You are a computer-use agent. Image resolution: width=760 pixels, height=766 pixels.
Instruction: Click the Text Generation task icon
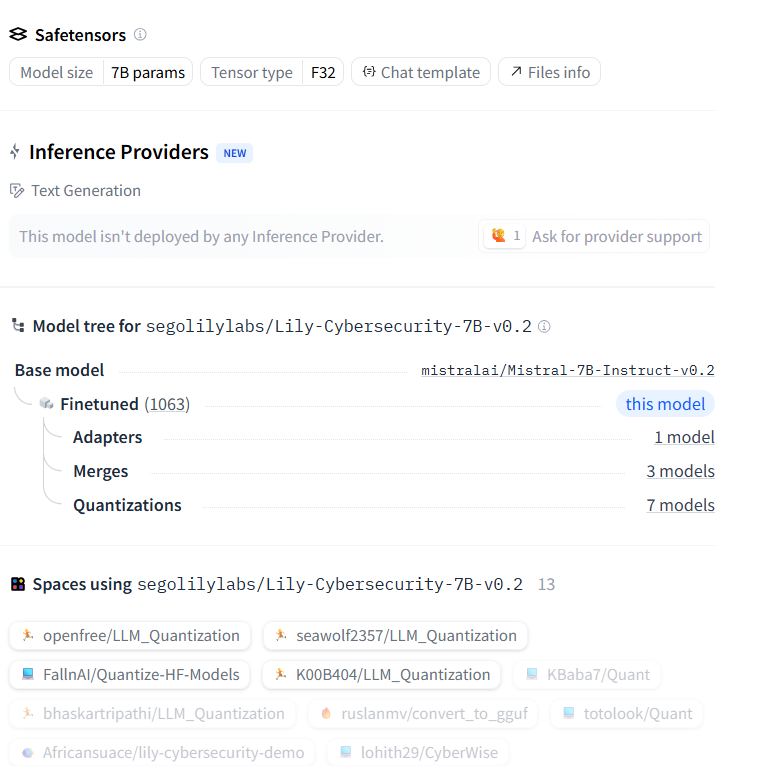coord(17,190)
